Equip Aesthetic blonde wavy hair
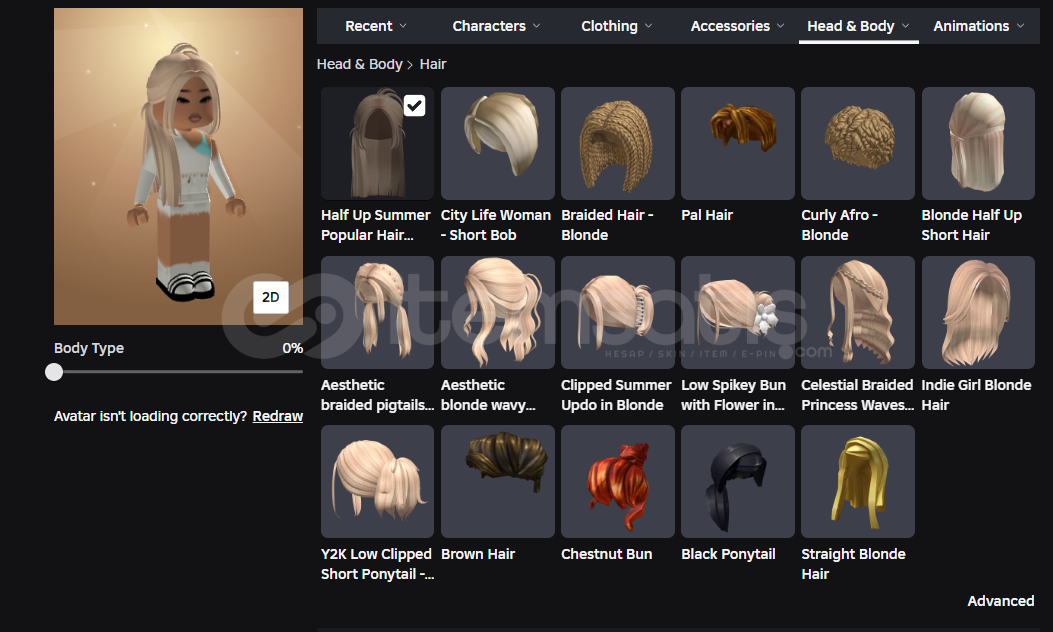This screenshot has width=1053, height=632. click(x=498, y=312)
